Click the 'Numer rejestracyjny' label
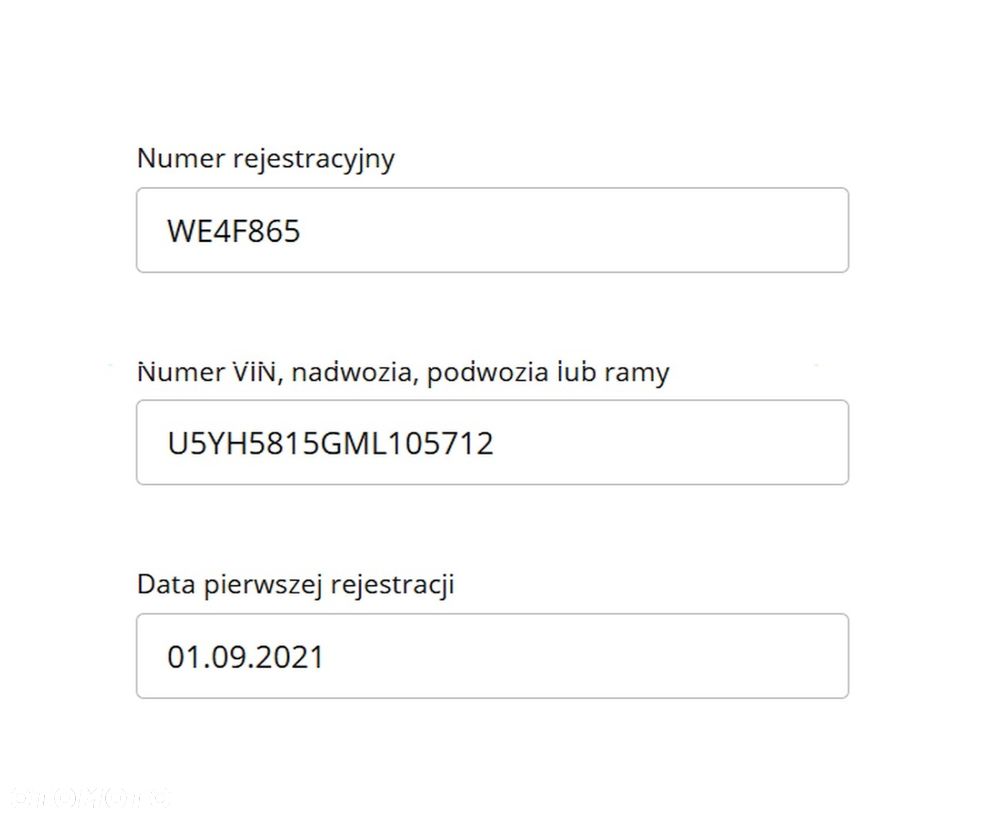The width and height of the screenshot is (1000, 818). [x=266, y=159]
